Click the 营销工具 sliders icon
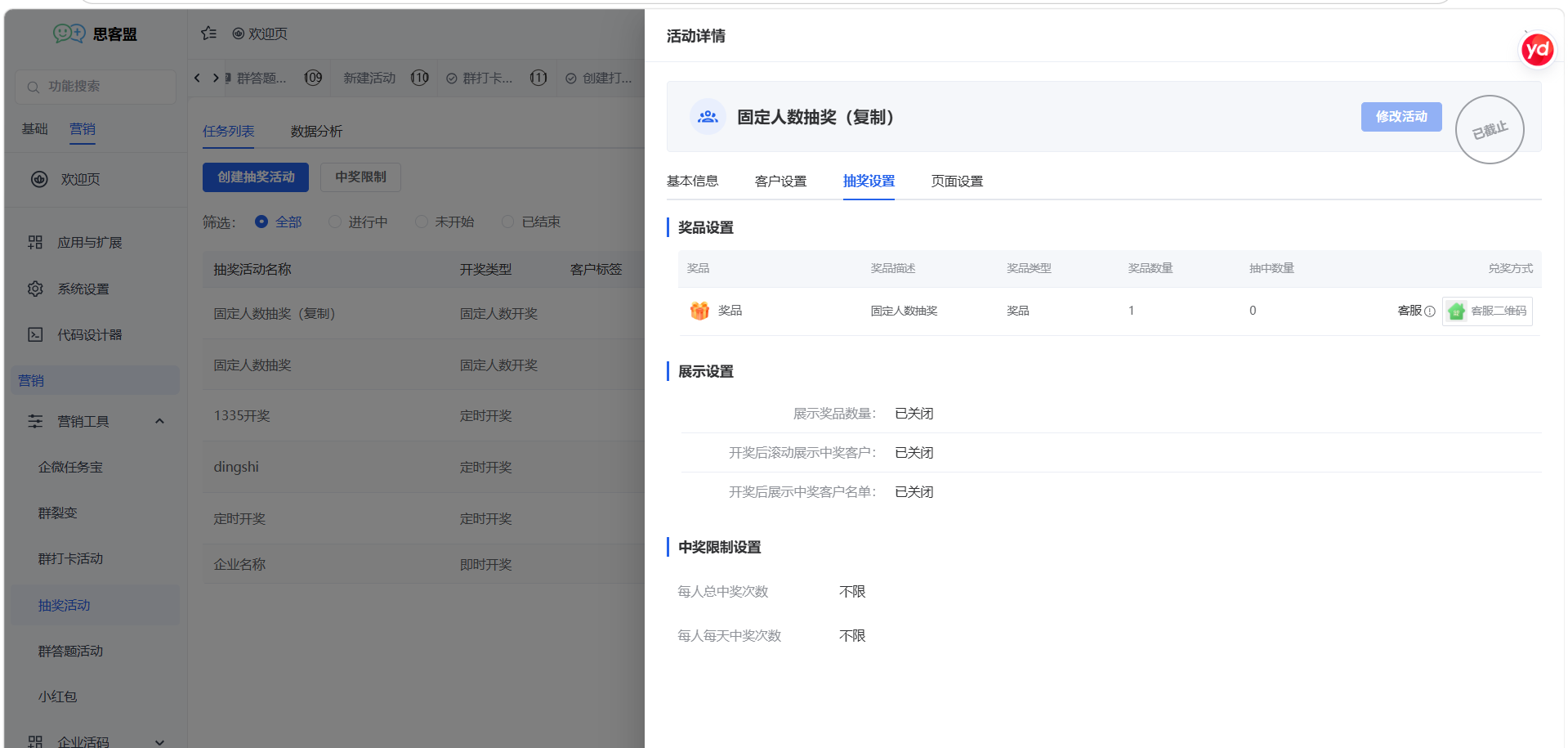Viewport: 1568px width, 748px height. (35, 421)
